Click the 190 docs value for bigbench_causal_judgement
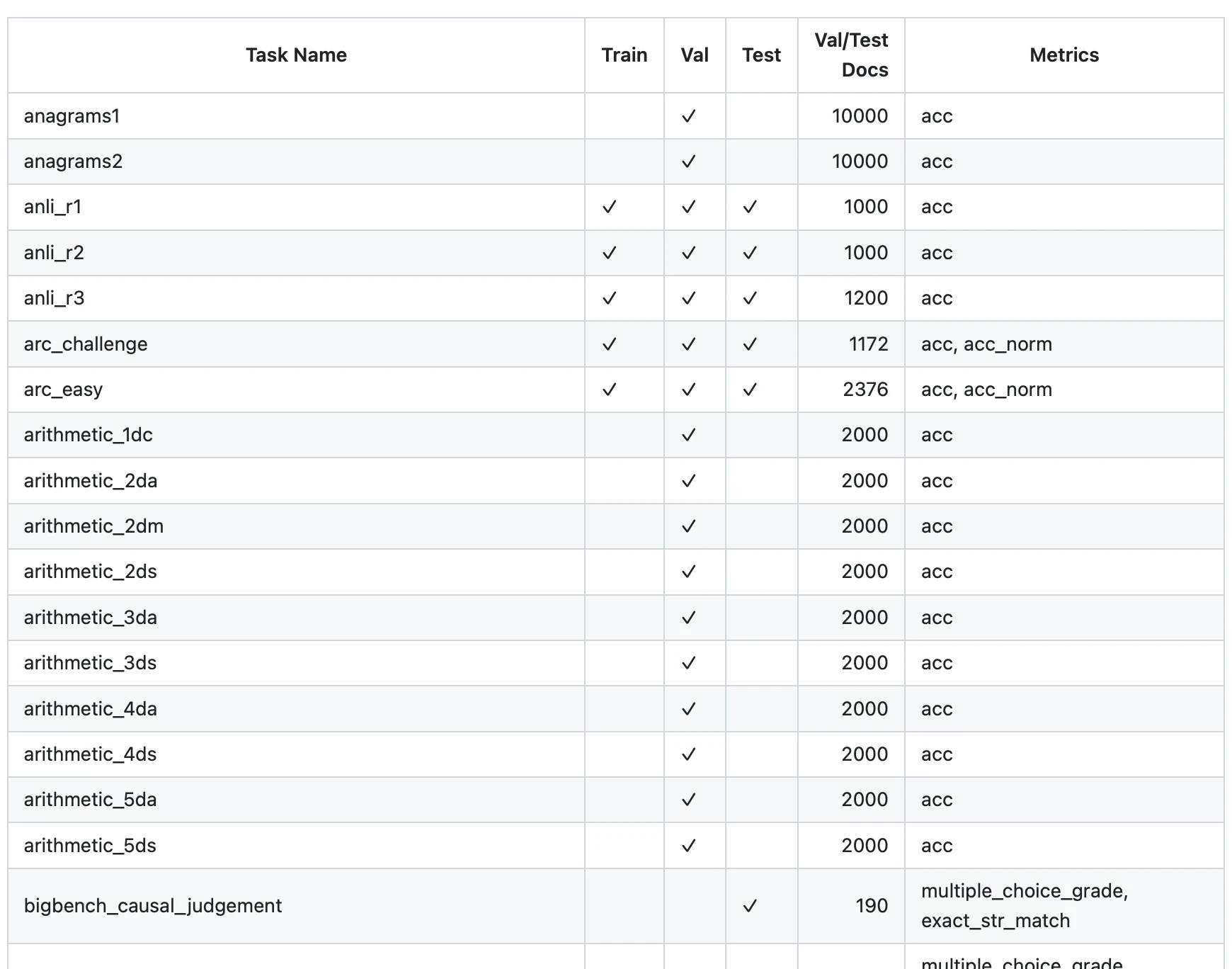Viewport: 1232px width, 969px height. pos(872,906)
